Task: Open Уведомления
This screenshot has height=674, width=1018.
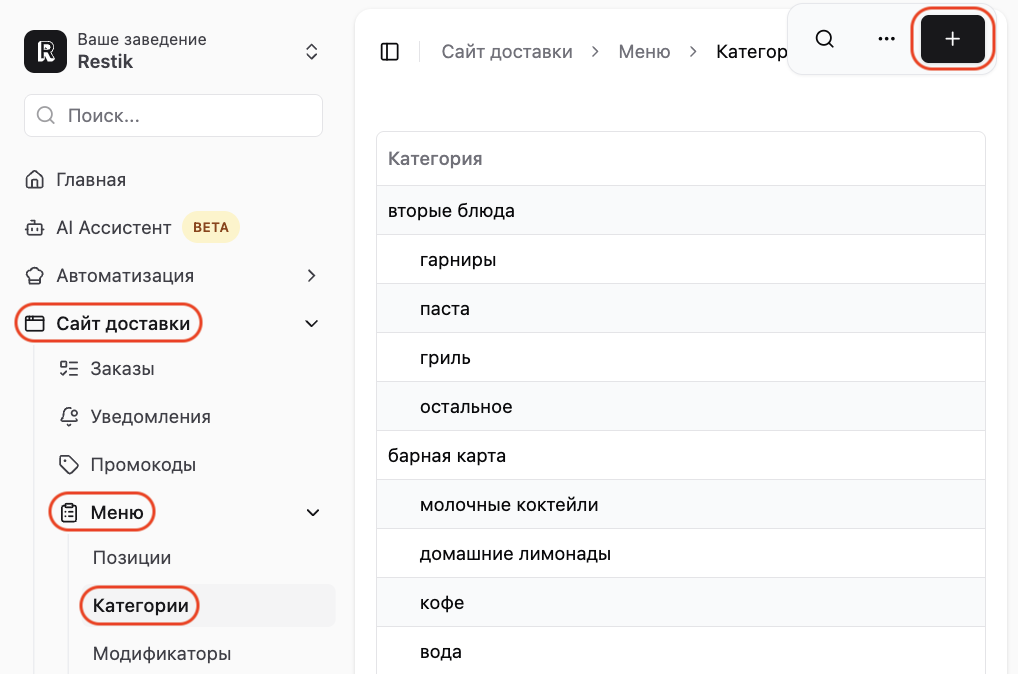Action: 151,417
